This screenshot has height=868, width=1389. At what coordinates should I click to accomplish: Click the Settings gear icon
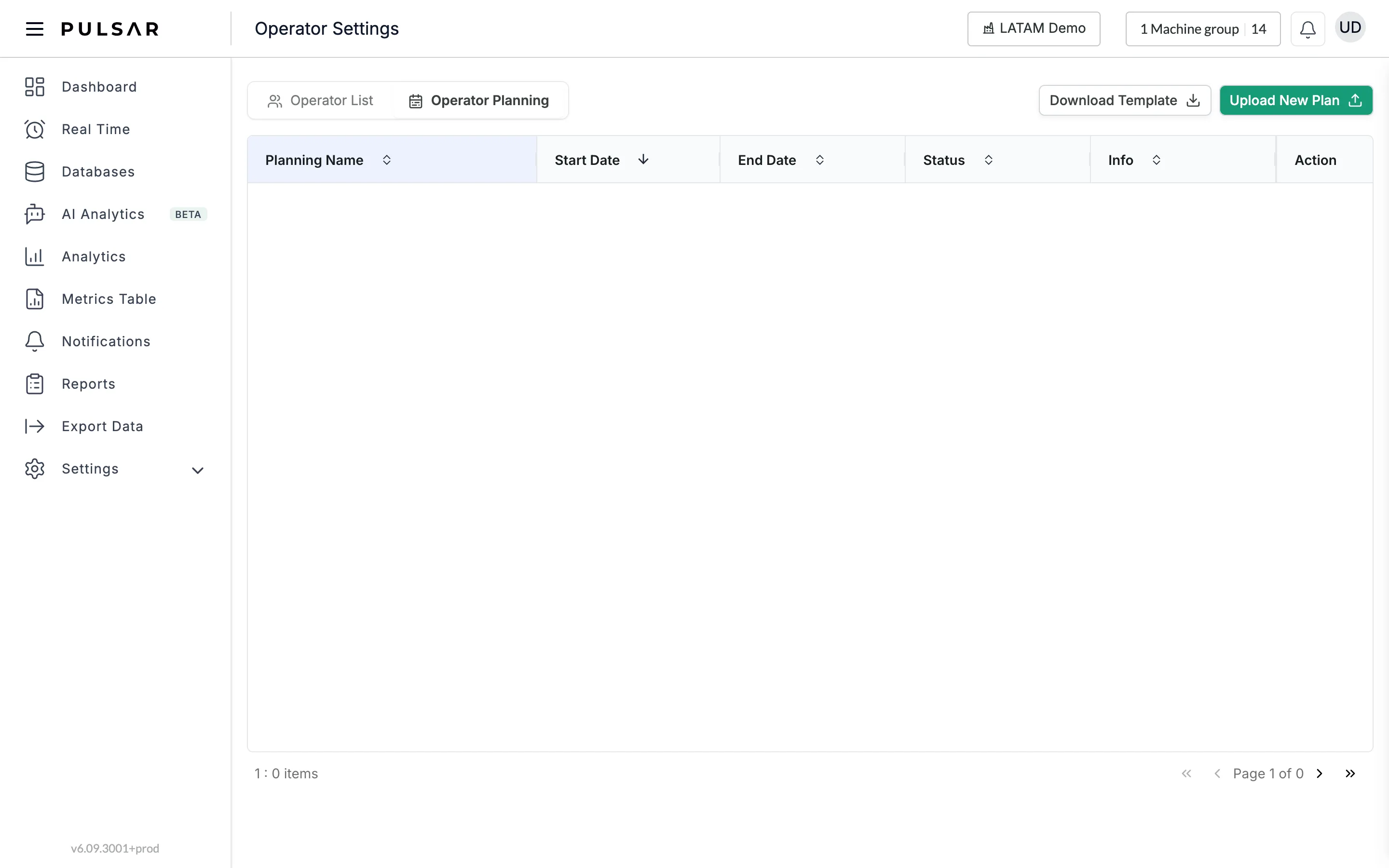coord(34,469)
